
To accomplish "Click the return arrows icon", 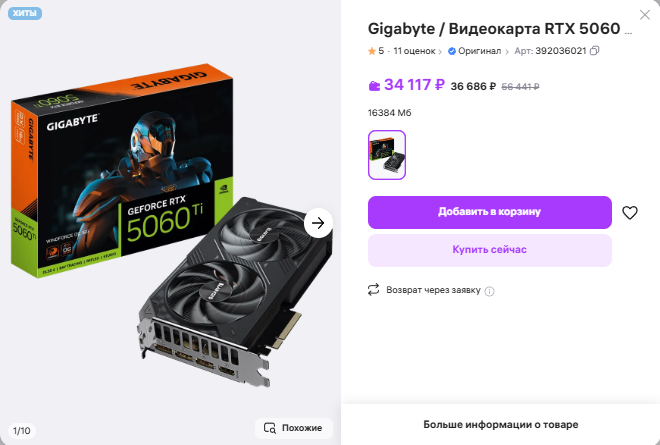I will [373, 290].
